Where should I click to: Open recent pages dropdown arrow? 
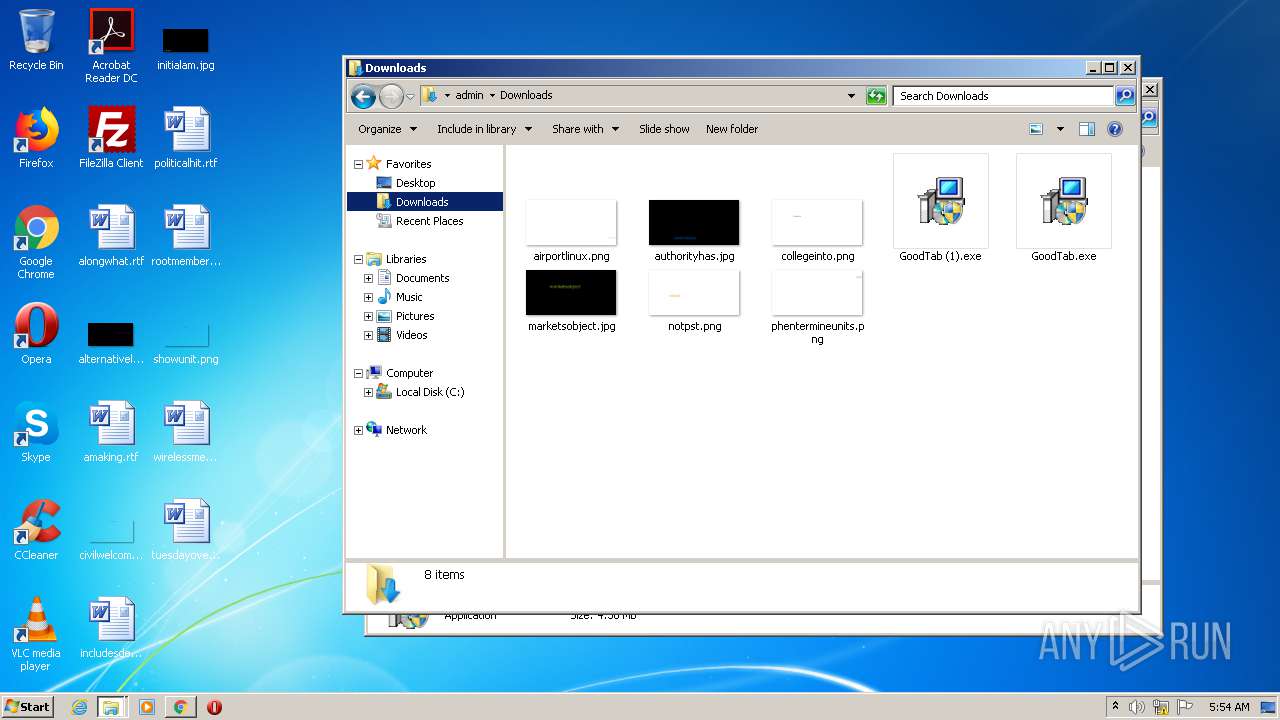click(410, 96)
